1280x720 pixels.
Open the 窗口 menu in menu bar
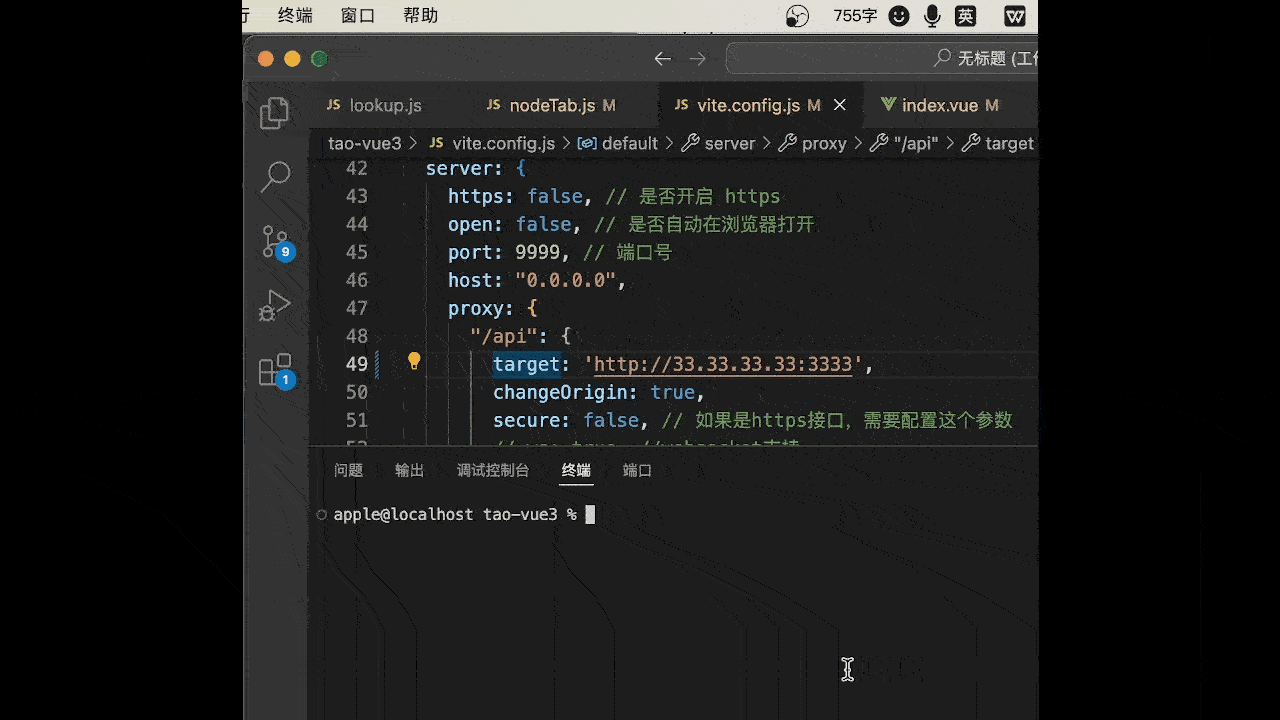tap(358, 15)
